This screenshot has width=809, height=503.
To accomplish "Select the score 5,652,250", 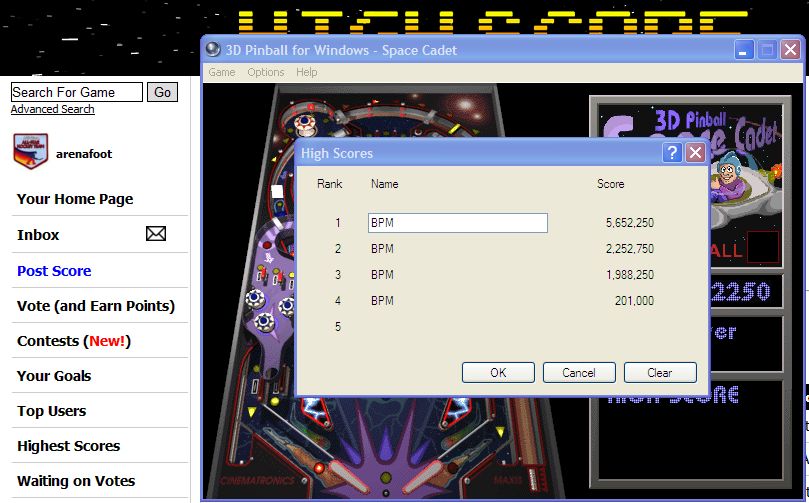I will tap(629, 223).
